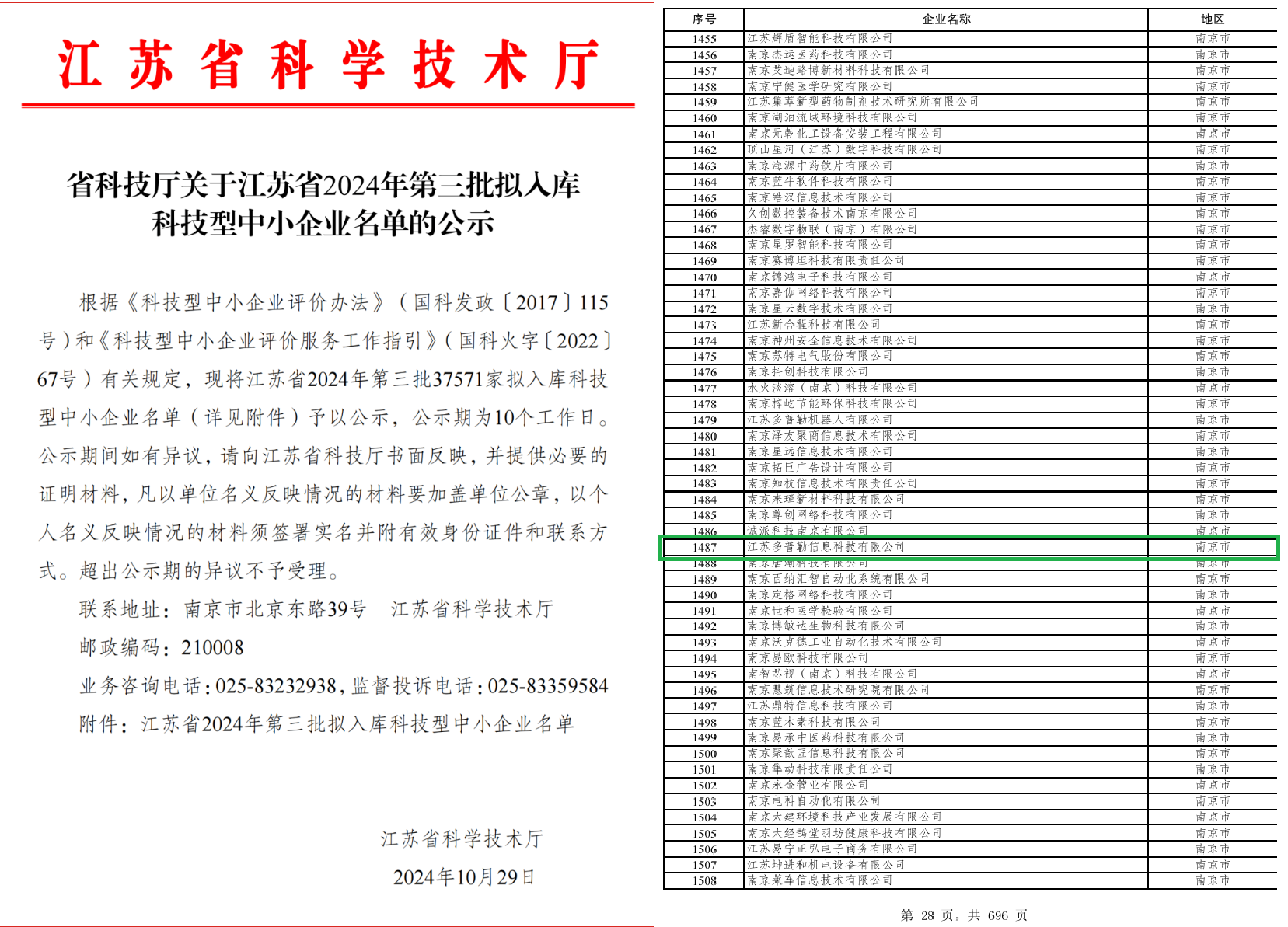Click company 江苏易宁正弘电子商务有限公司

[x=832, y=849]
